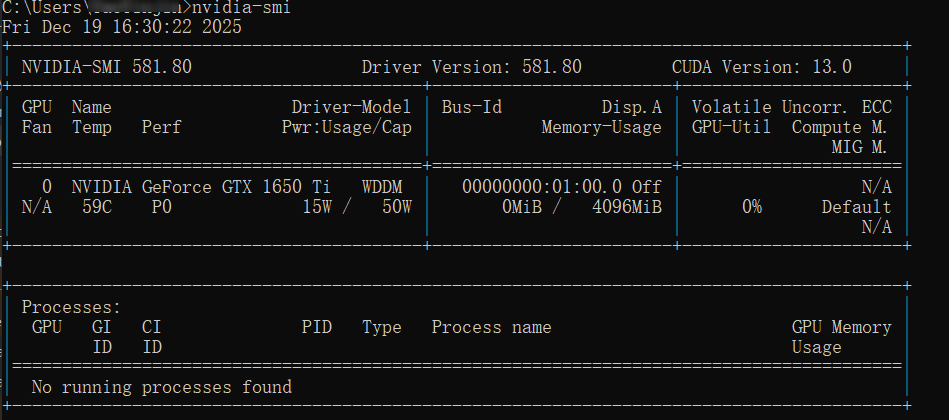Screen dimensions: 949x420
Task: Click the CUDA Version 13.0 text
Action: (761, 67)
